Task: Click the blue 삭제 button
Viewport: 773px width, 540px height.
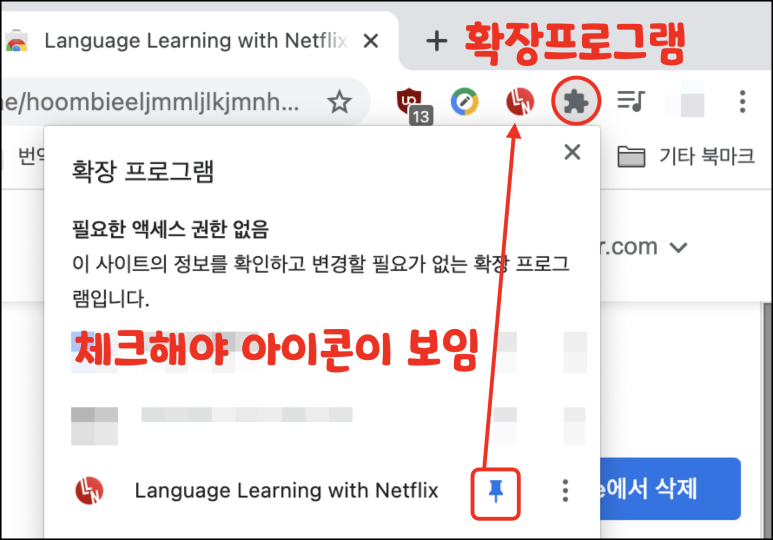Action: point(670,489)
